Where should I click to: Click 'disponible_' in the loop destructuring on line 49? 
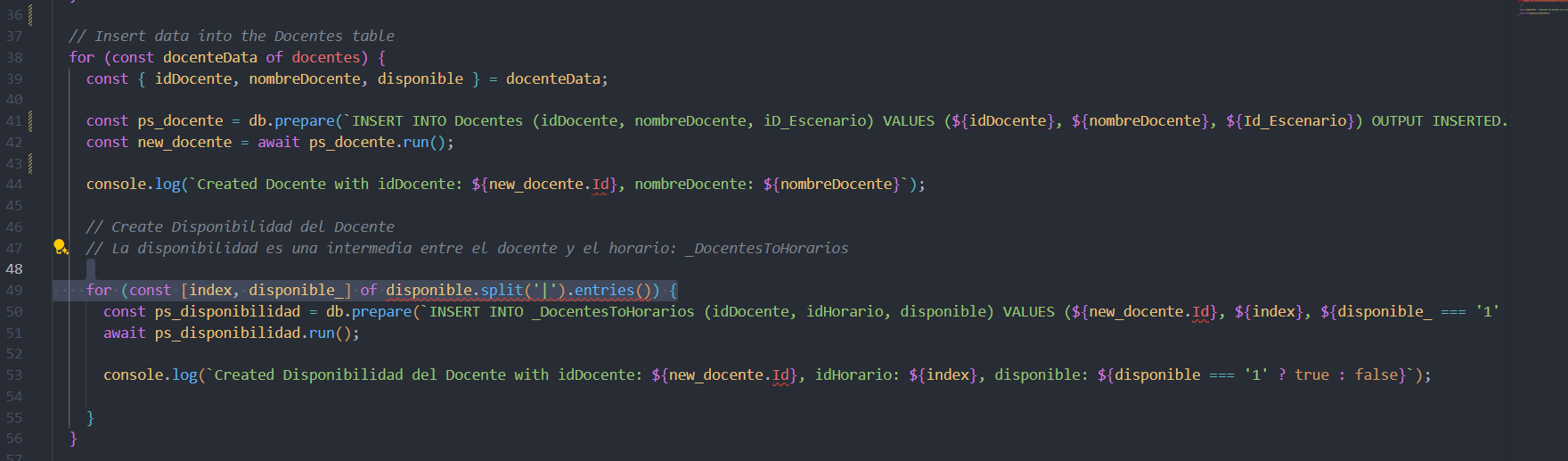pos(296,290)
